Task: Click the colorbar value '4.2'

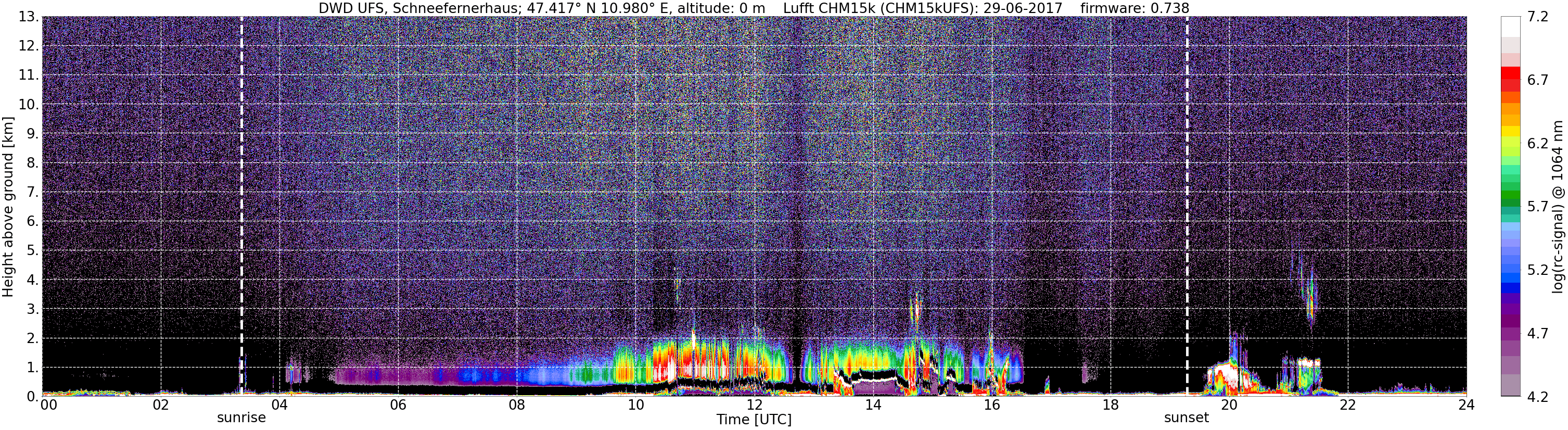Action: (x=1537, y=397)
